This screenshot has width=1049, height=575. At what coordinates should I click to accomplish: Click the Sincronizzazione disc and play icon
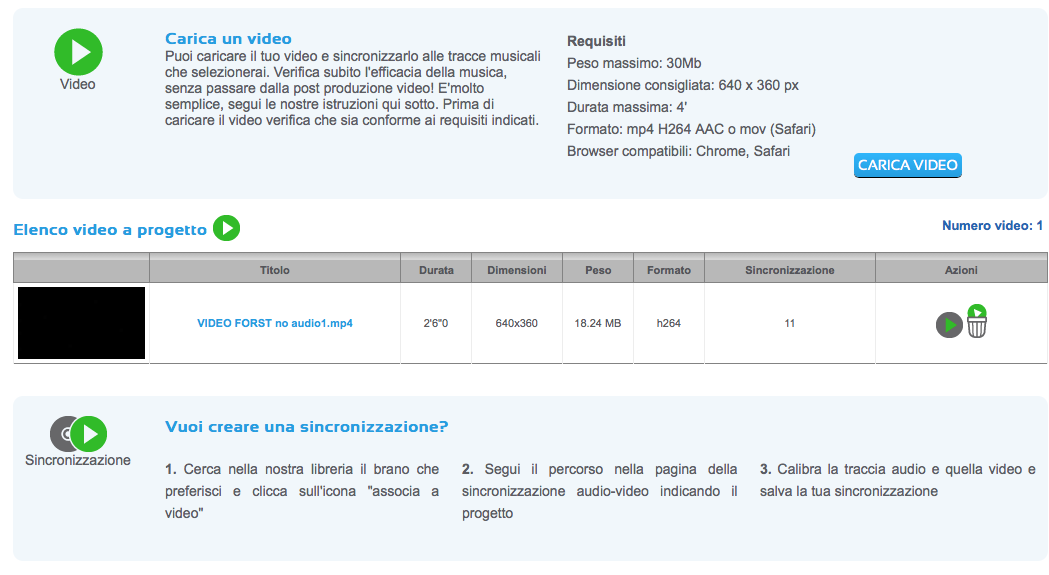(78, 434)
